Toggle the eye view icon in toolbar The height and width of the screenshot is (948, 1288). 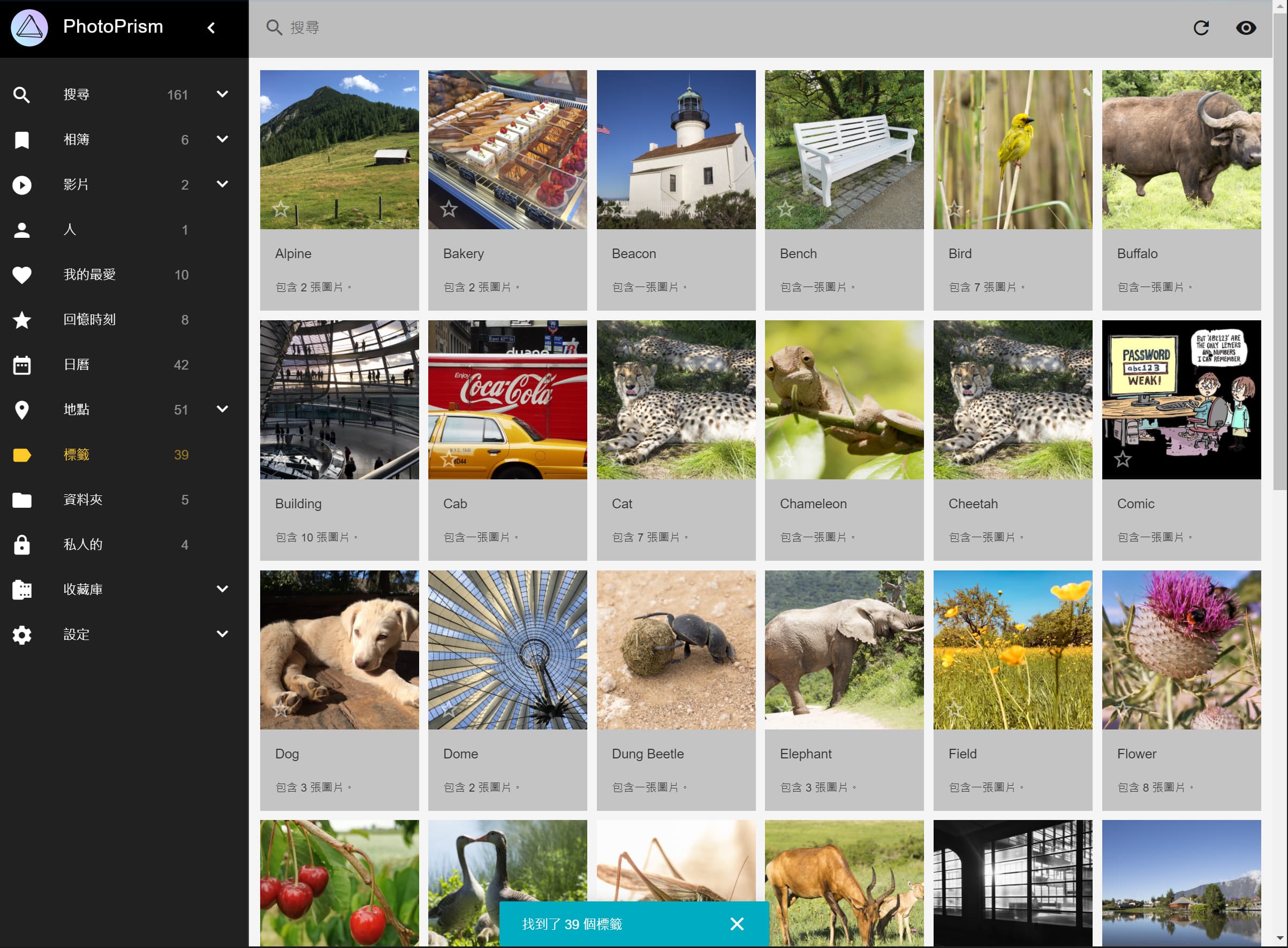[x=1246, y=27]
